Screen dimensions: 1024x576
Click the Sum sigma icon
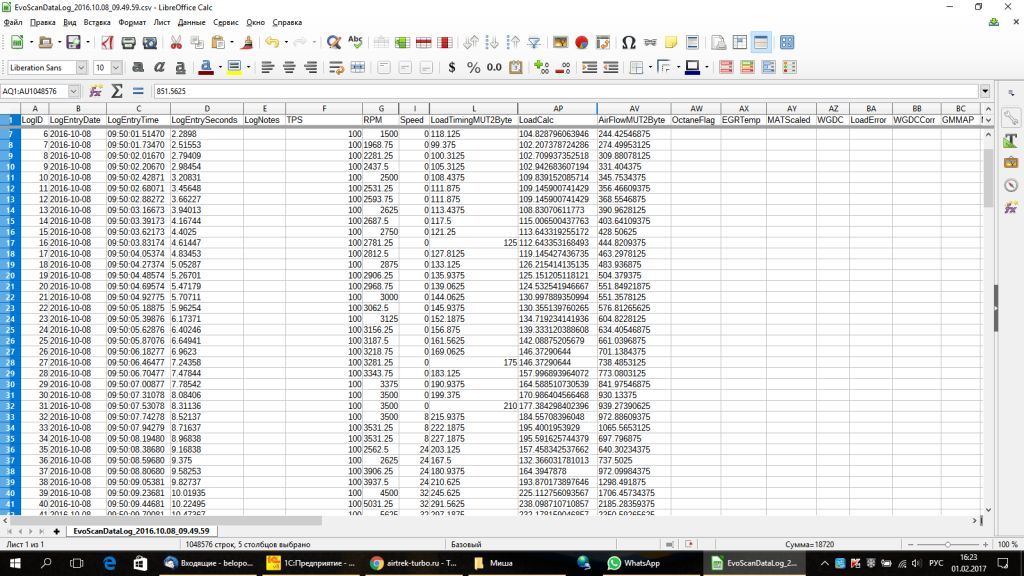click(x=116, y=91)
